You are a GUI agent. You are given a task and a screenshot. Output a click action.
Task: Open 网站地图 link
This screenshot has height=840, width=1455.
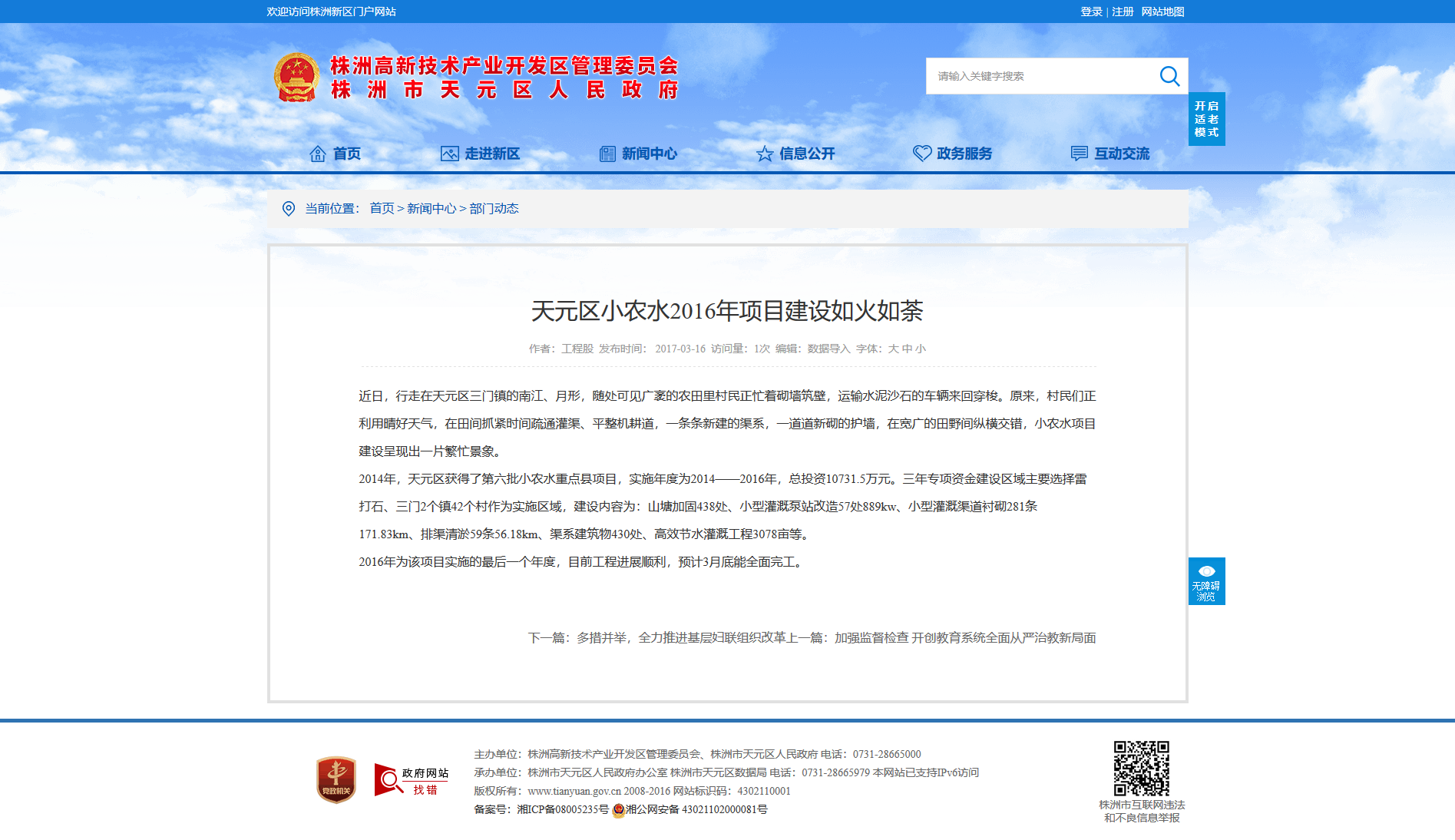pos(1162,12)
